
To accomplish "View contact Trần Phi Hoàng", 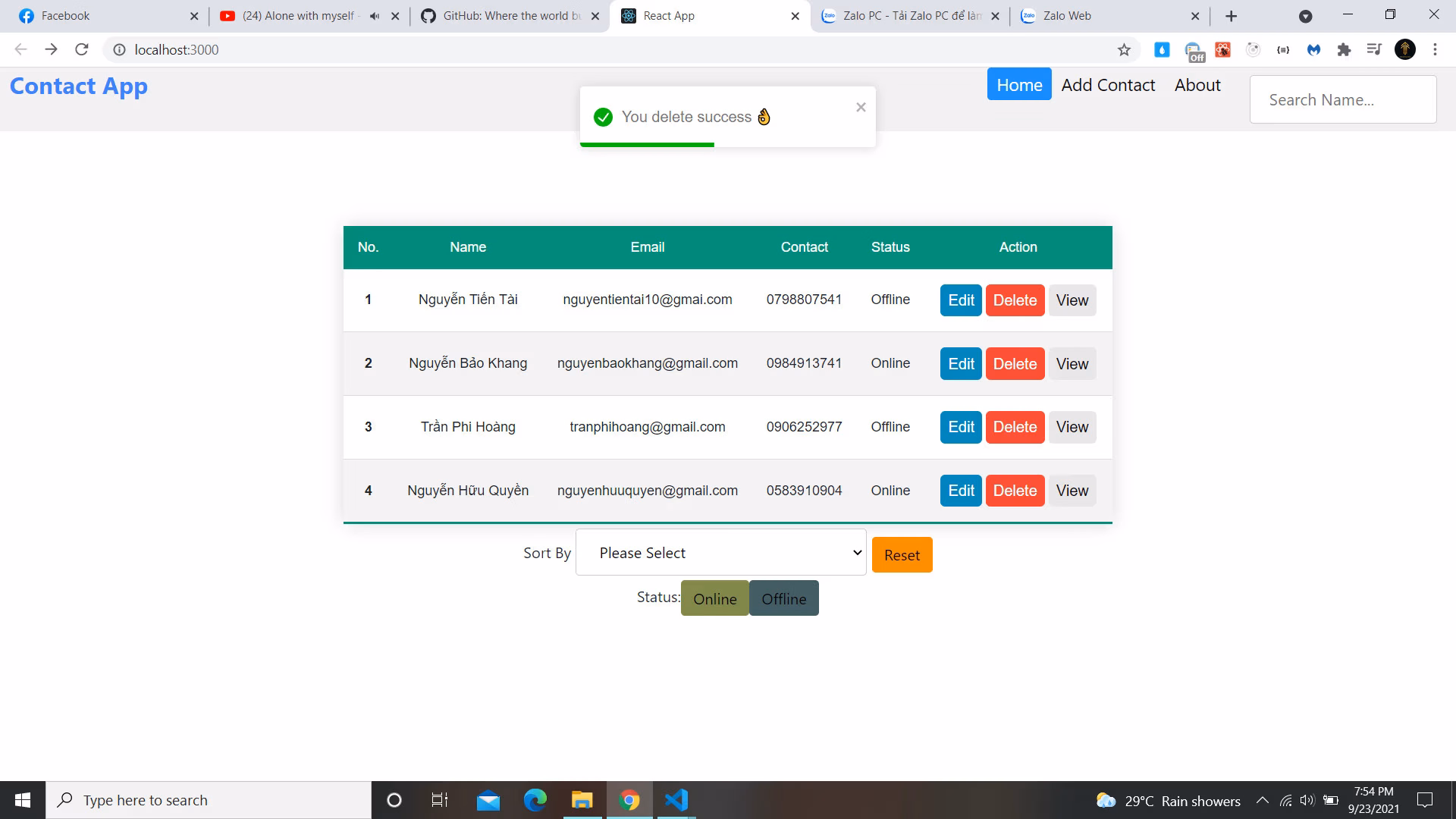I will tap(1072, 427).
